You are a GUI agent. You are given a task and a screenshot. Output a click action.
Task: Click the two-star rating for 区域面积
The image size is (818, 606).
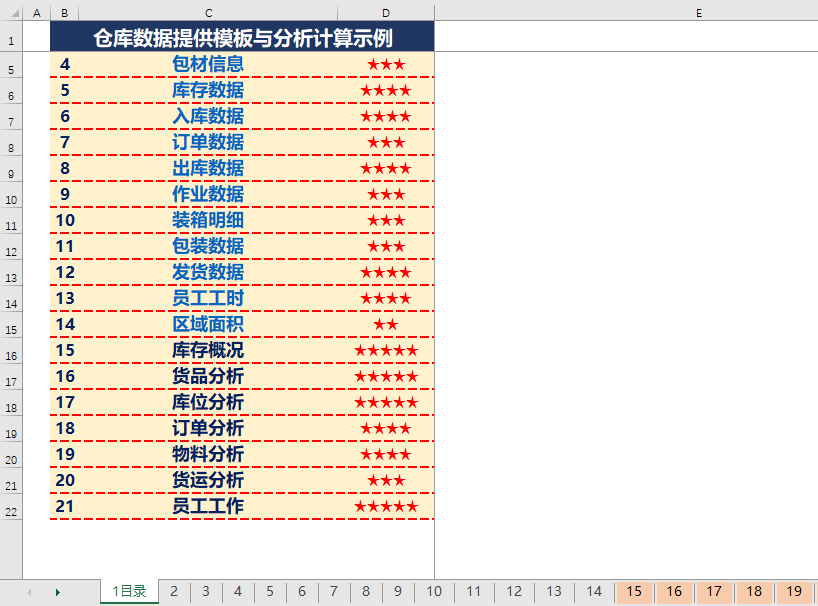click(x=386, y=324)
